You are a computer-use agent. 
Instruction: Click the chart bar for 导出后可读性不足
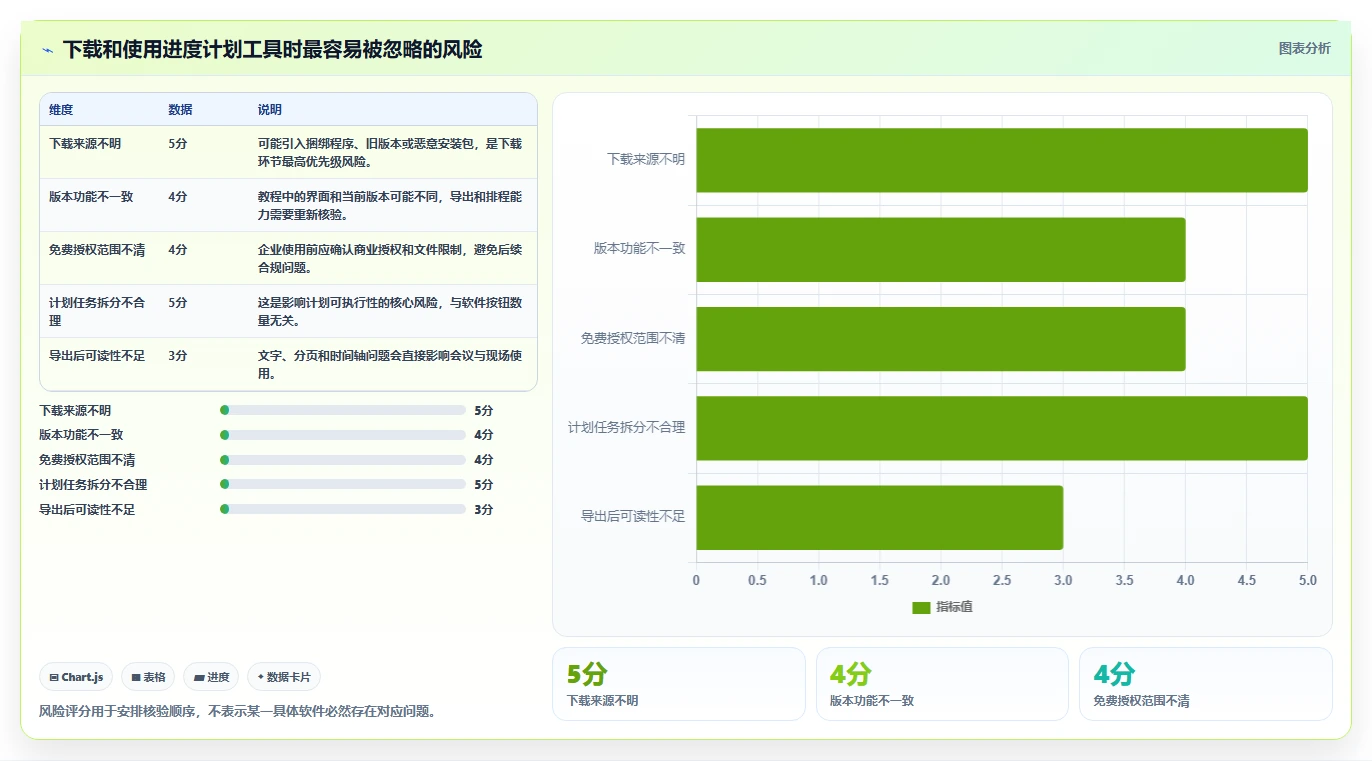tap(880, 517)
